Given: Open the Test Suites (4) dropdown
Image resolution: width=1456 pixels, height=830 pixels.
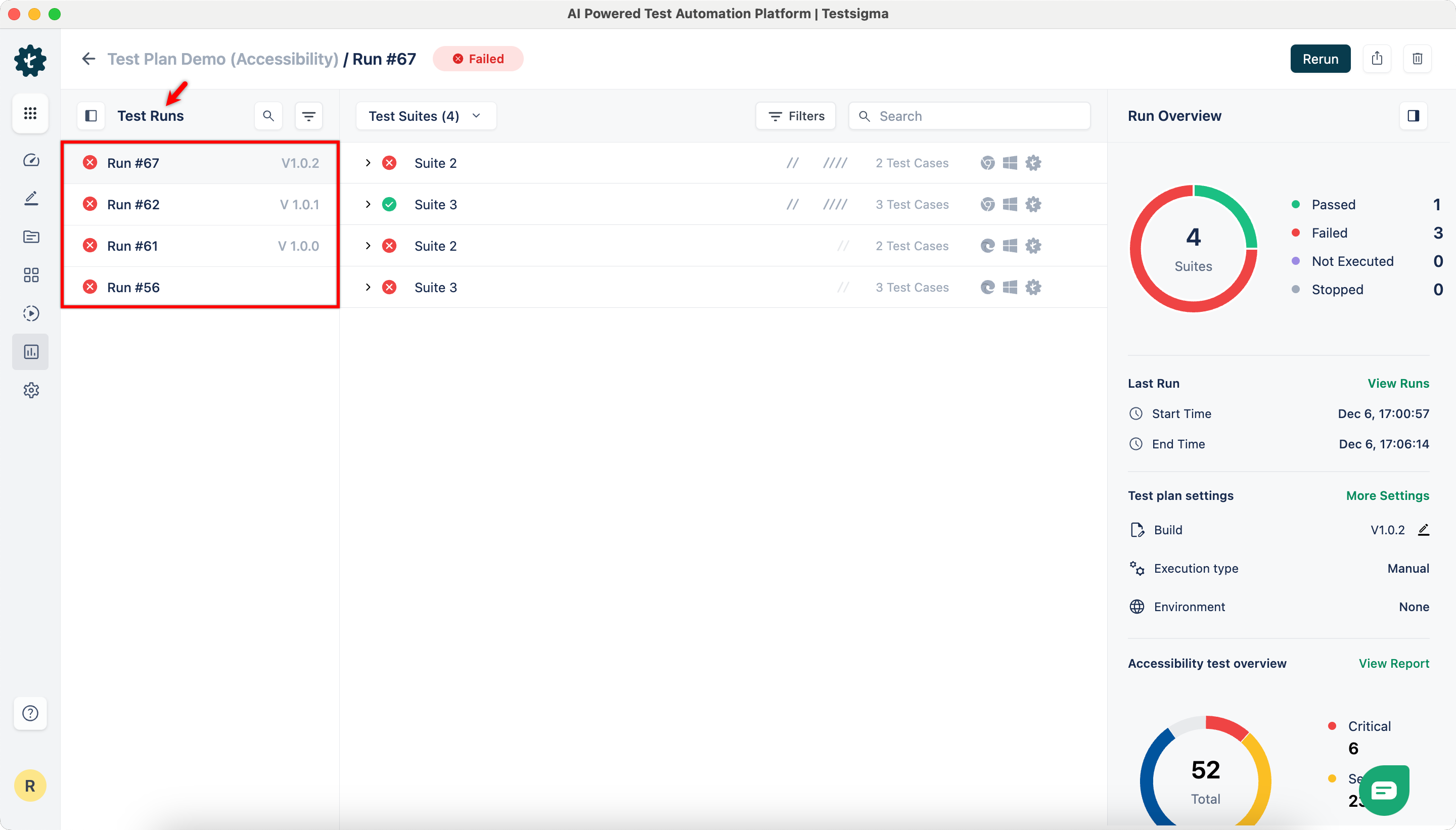Looking at the screenshot, I should coord(425,116).
